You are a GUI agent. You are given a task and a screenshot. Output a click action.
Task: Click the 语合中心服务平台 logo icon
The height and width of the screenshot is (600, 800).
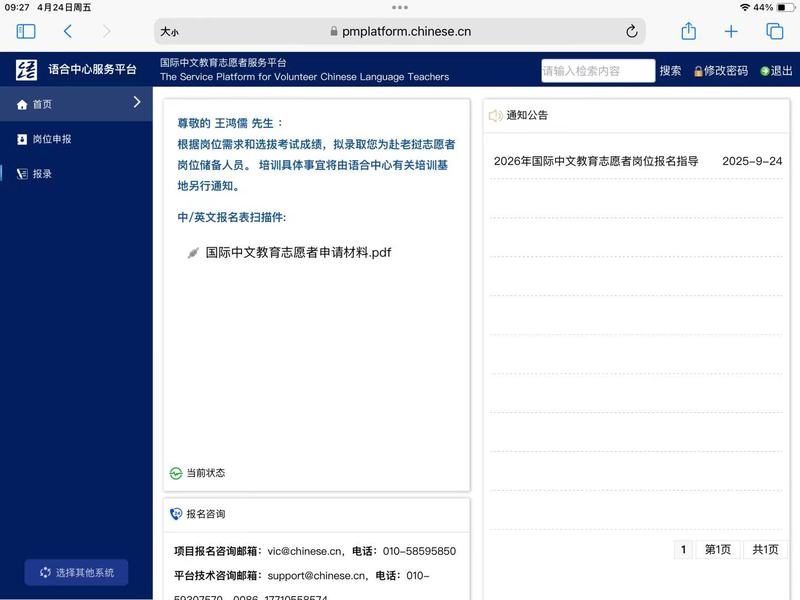[26, 70]
